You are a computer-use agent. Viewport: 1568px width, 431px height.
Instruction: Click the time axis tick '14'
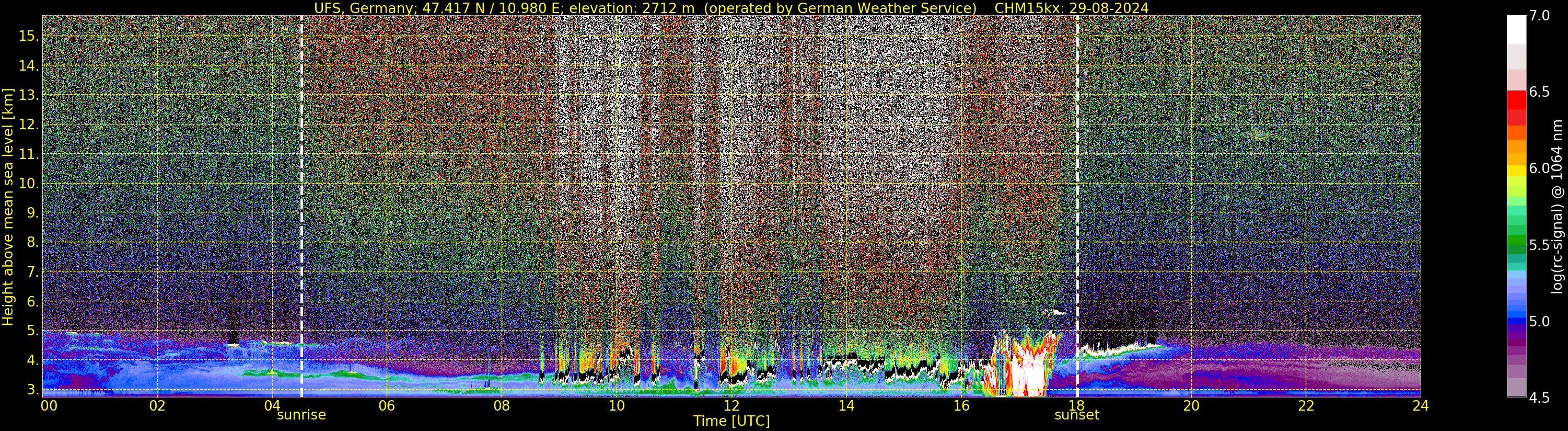point(846,406)
